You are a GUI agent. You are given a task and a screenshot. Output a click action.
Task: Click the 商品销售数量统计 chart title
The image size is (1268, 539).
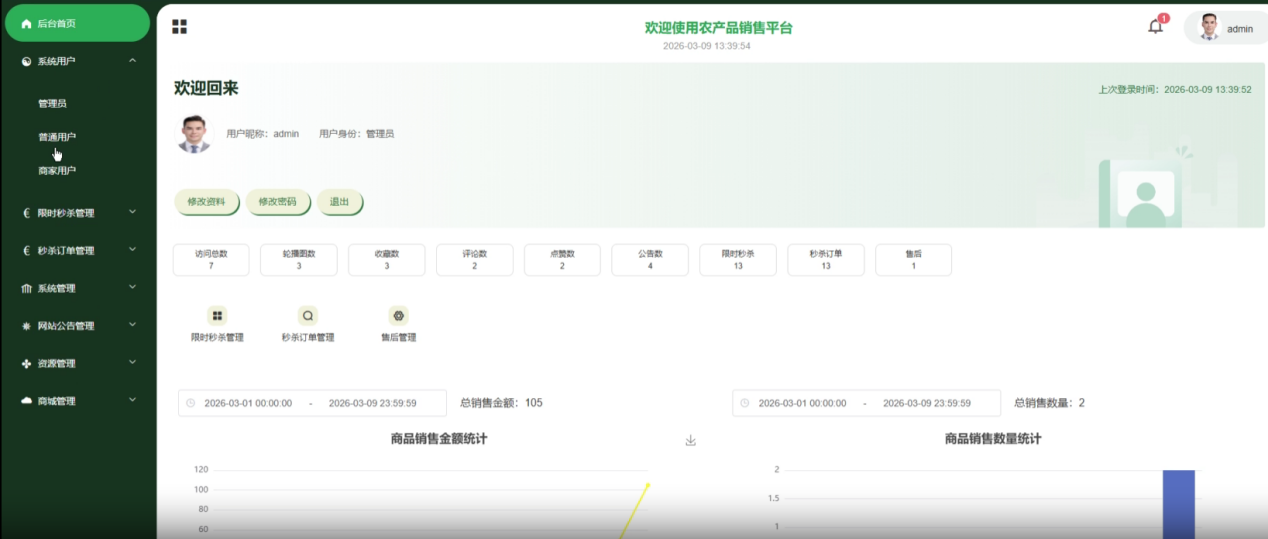993,438
